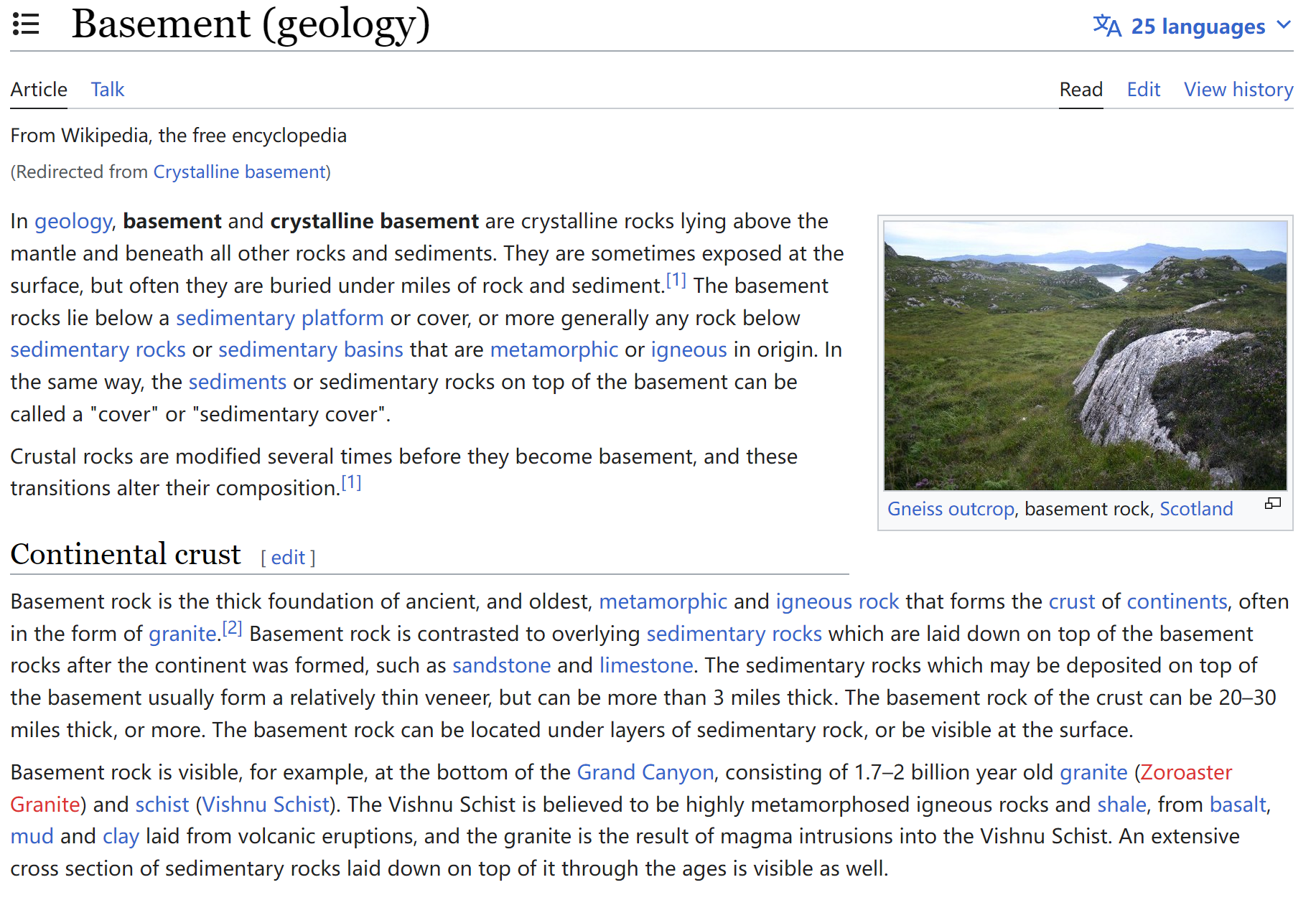Open the shale link
The height and width of the screenshot is (923, 1316).
1121,805
